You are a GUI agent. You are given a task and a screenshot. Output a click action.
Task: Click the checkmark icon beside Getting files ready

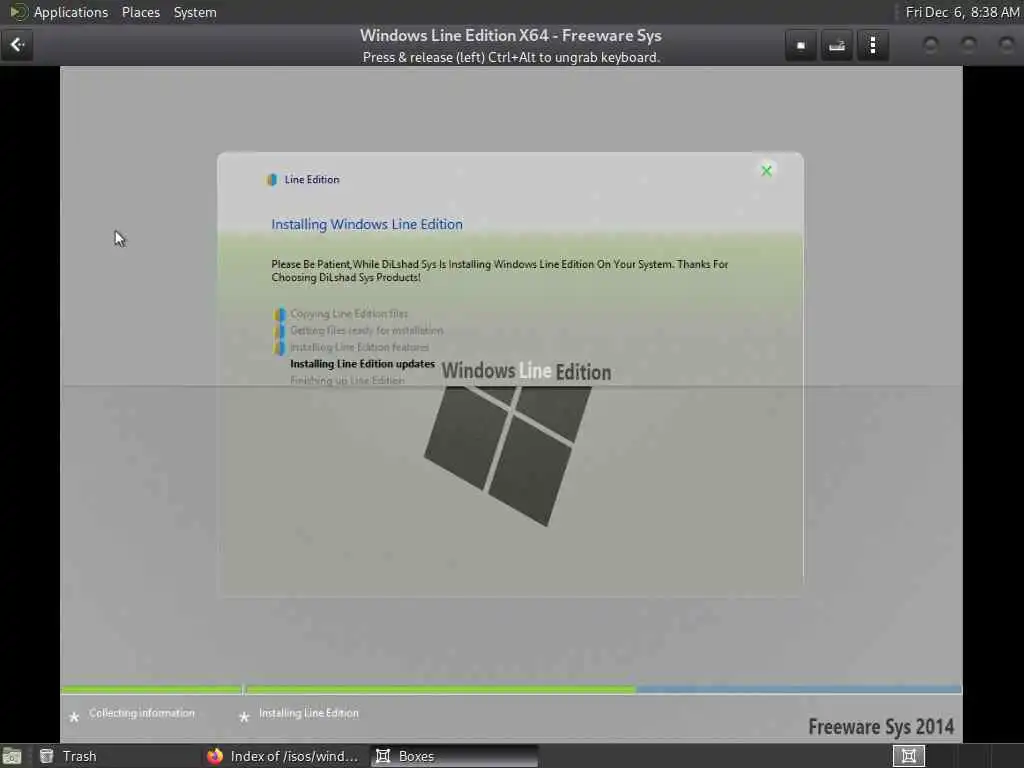click(280, 330)
